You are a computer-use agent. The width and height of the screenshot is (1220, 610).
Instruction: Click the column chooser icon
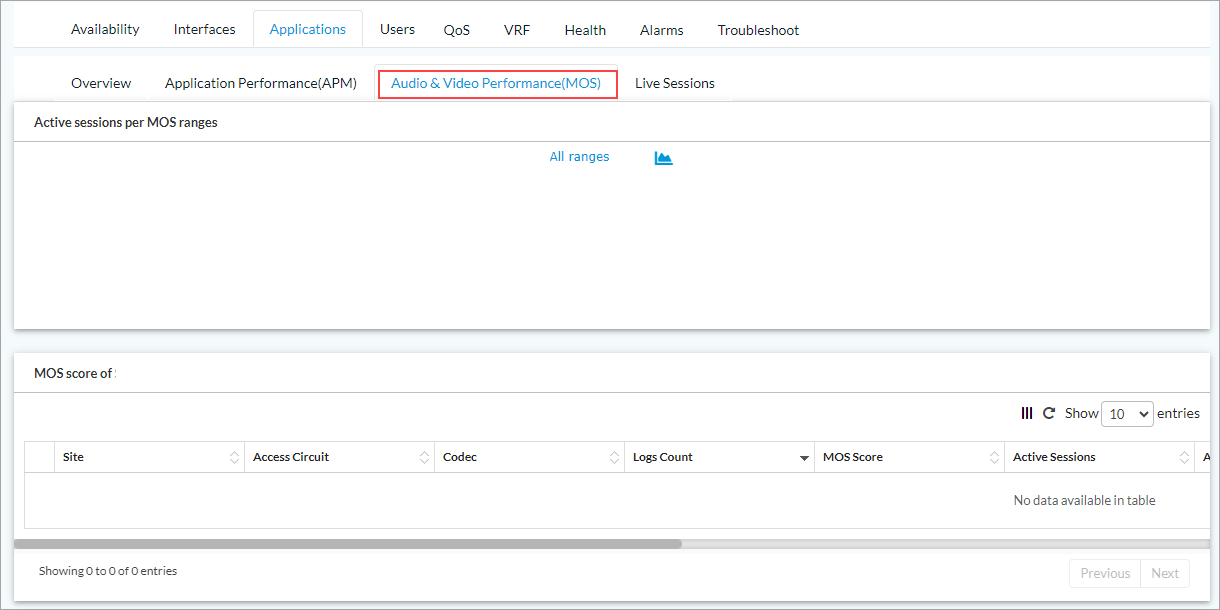pyautogui.click(x=1027, y=413)
